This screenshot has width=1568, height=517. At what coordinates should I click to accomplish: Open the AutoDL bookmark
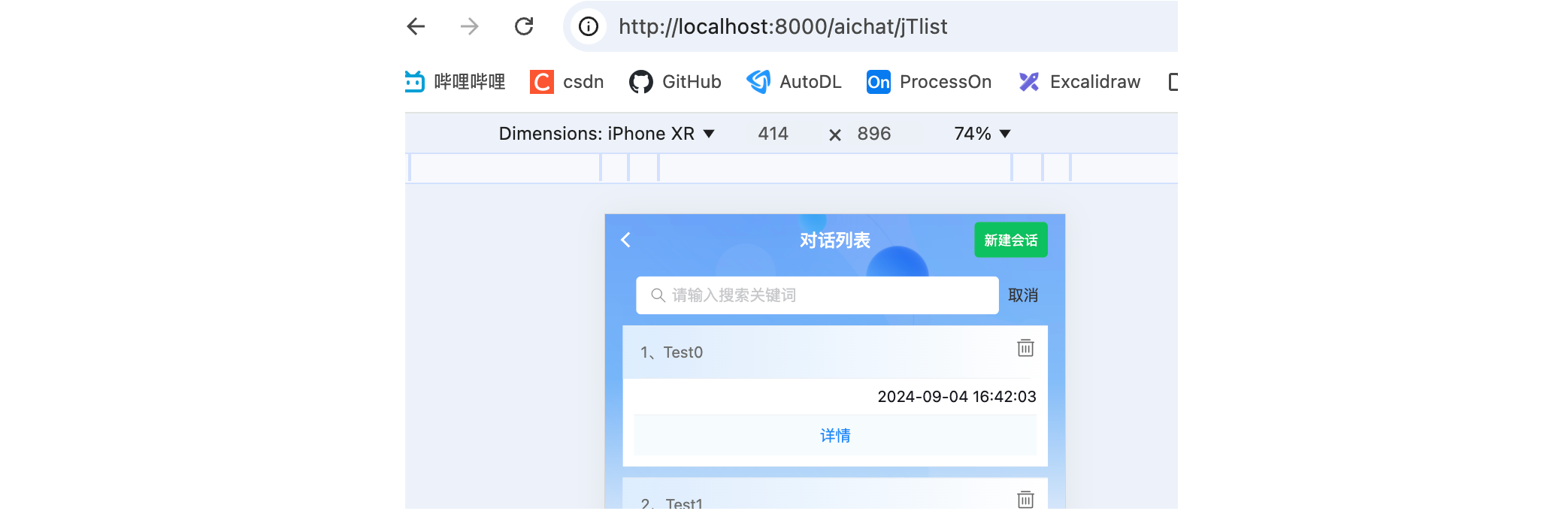pyautogui.click(x=794, y=82)
